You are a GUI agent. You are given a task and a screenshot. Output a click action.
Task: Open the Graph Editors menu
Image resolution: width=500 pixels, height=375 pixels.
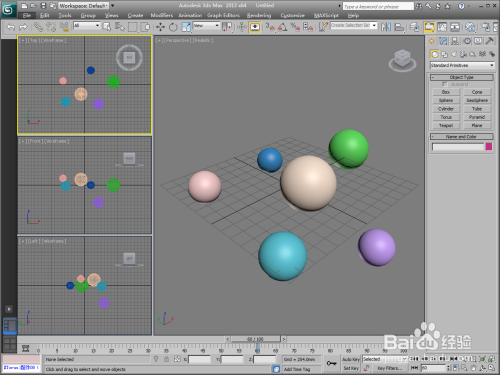coord(223,15)
